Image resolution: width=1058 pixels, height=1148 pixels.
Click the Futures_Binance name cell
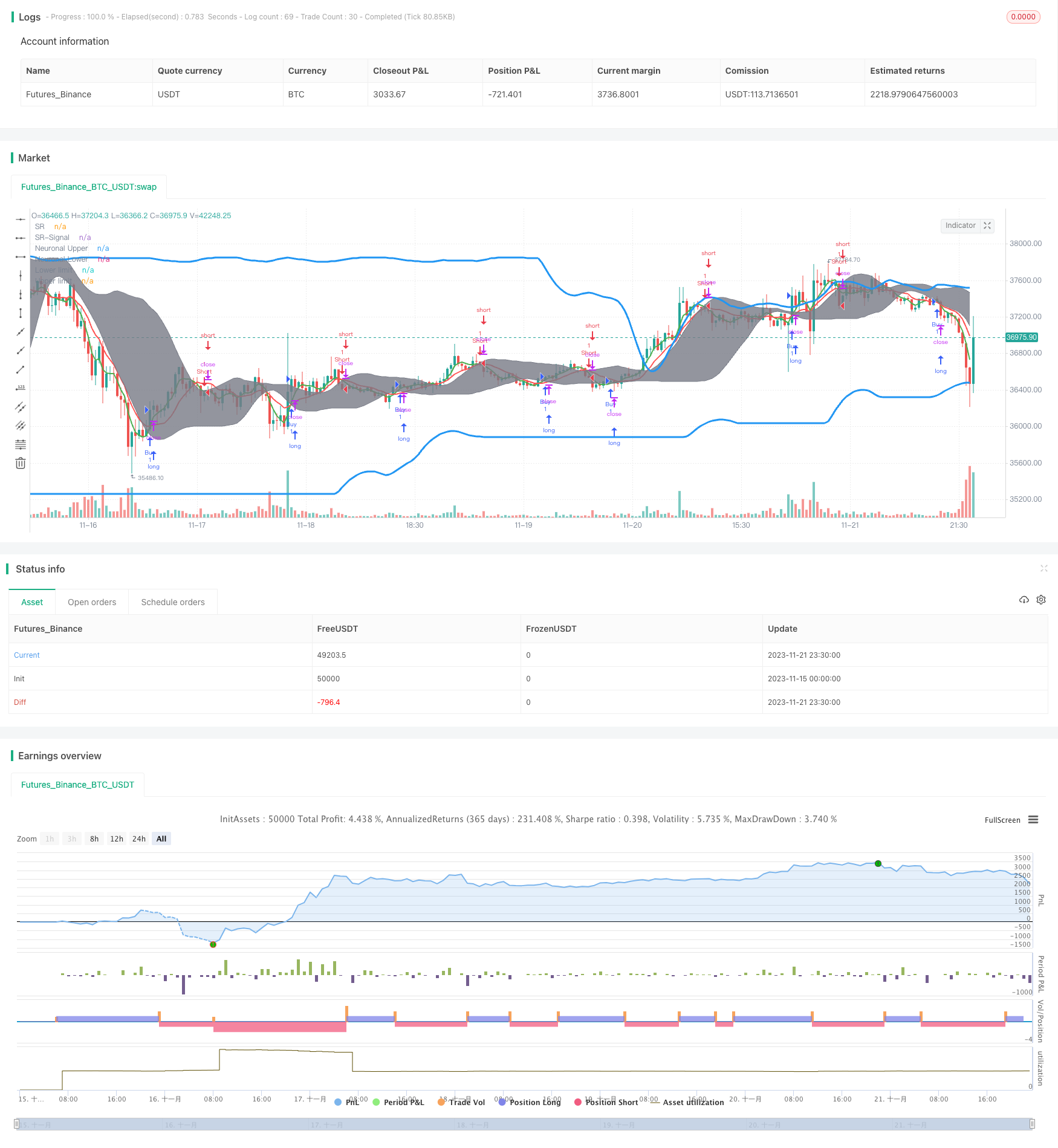point(86,94)
